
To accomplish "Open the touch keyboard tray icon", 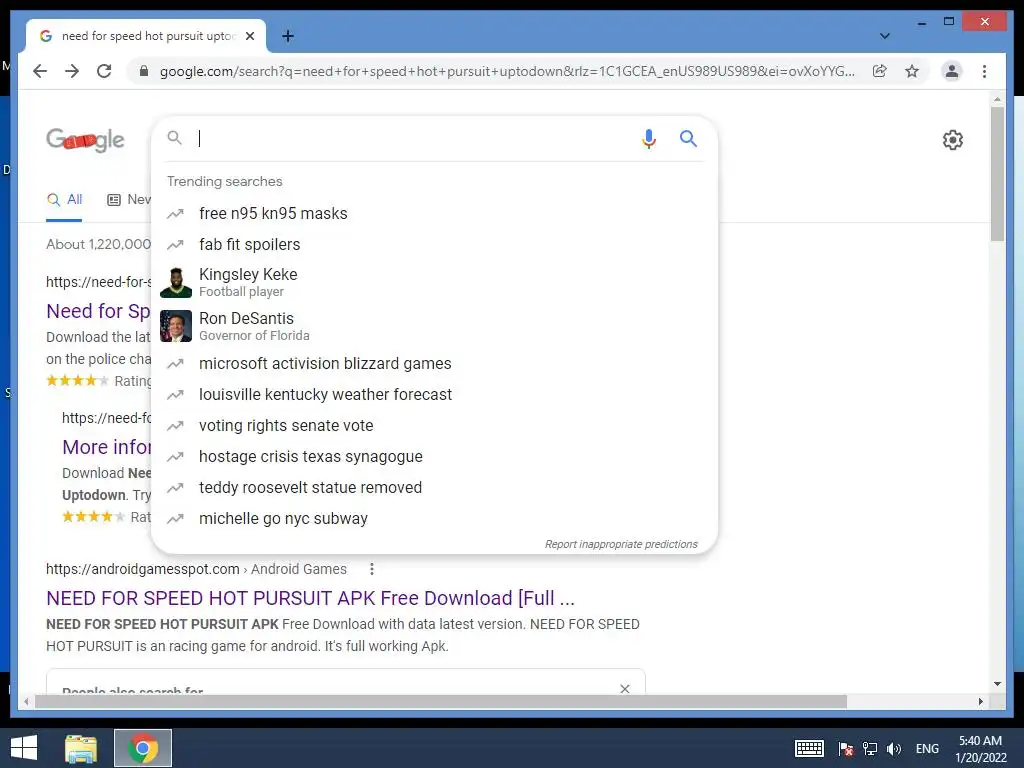I will 809,748.
